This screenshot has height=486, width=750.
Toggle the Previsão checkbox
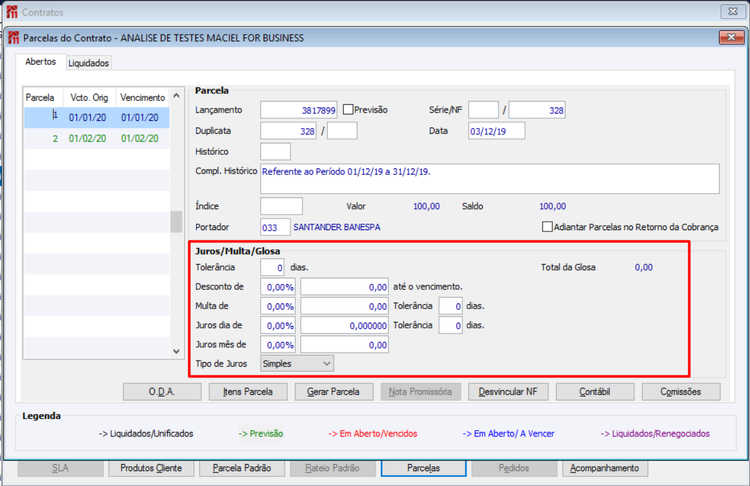pos(348,110)
